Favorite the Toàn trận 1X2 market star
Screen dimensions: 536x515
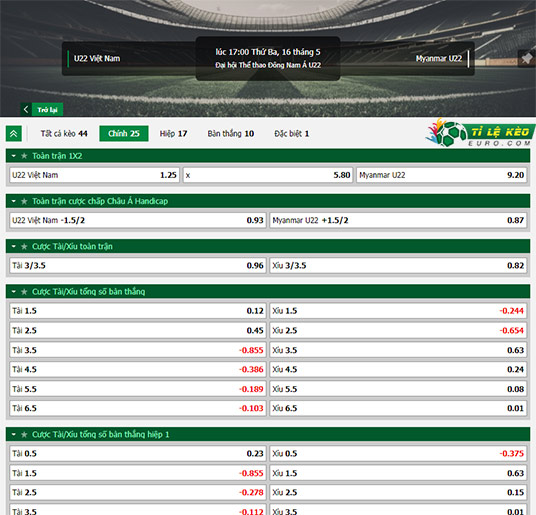pos(24,156)
